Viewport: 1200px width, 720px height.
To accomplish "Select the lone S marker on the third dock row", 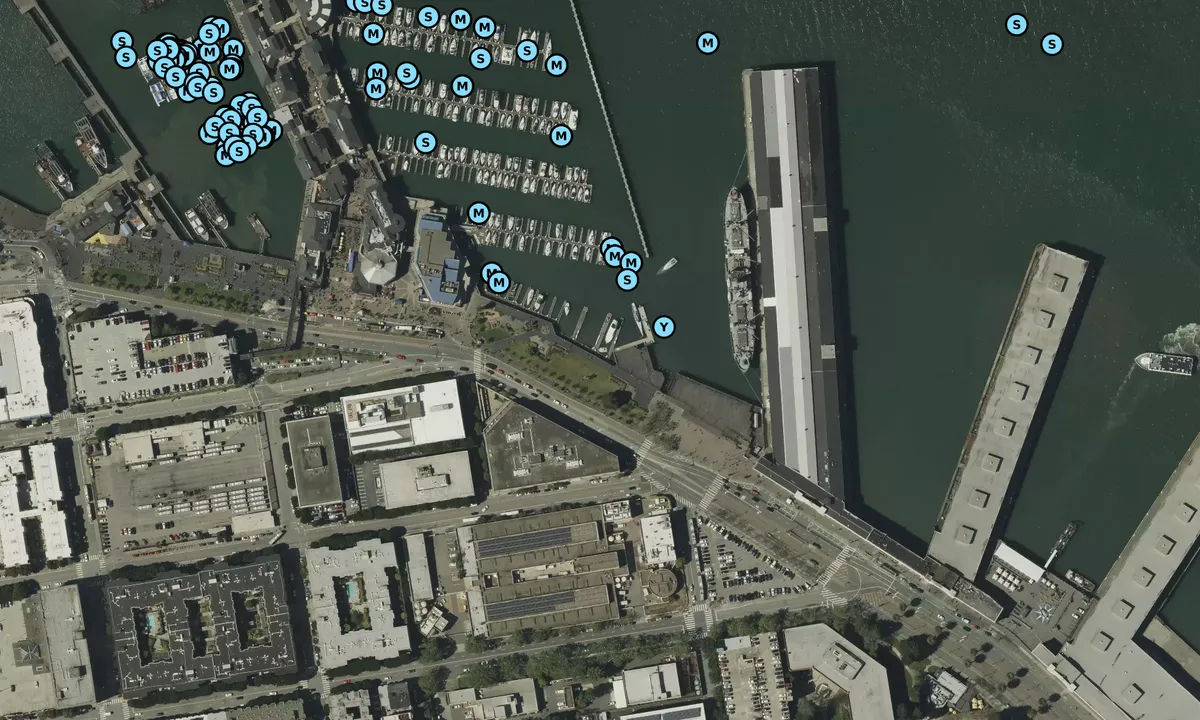I will (425, 142).
